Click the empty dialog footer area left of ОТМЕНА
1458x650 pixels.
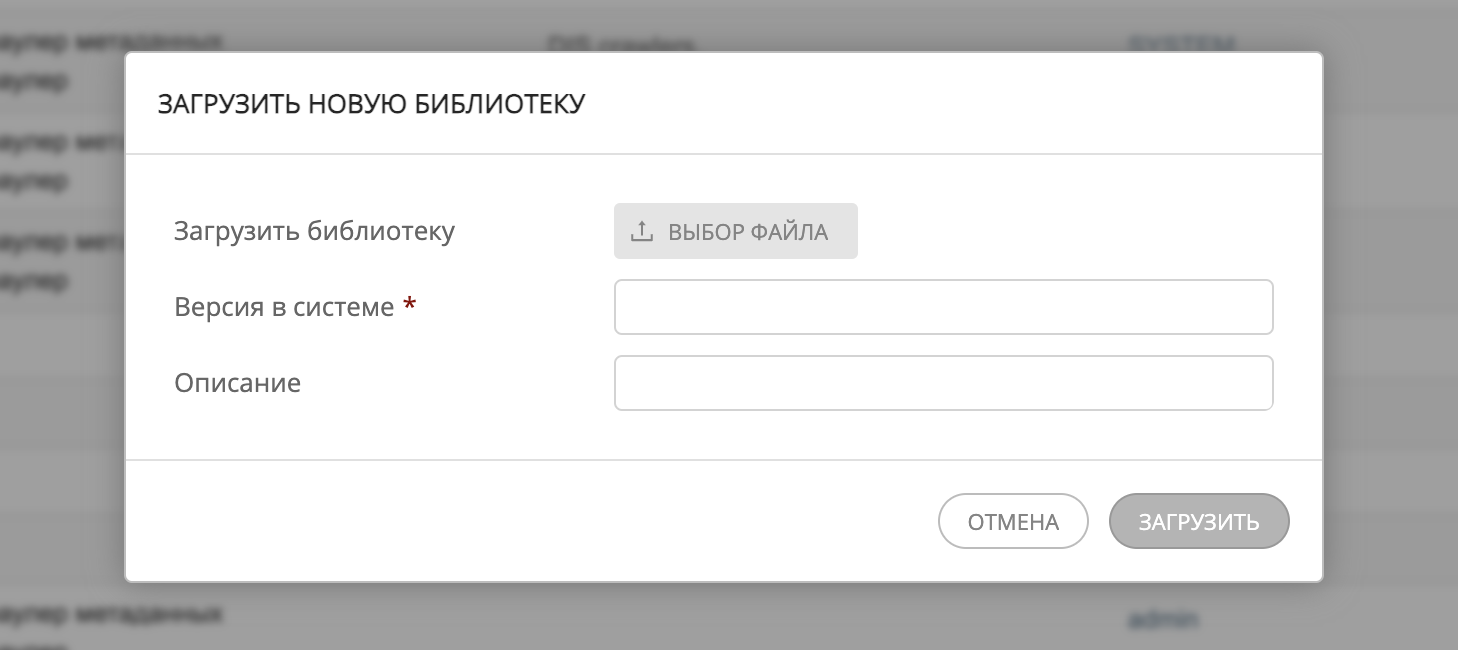pos(500,521)
